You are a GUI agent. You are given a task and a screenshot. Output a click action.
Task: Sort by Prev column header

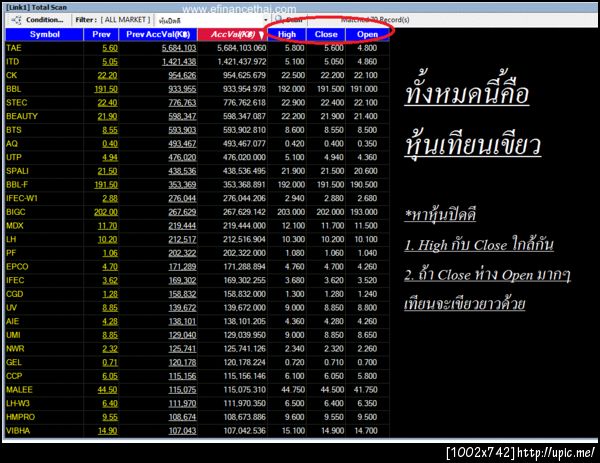coord(101,34)
